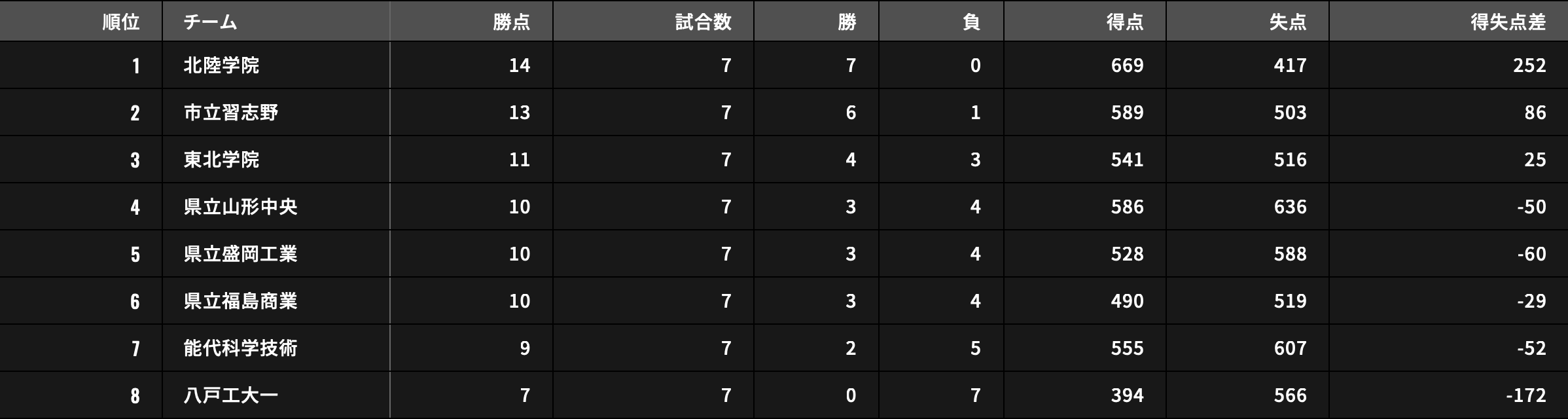
Task: Click 八戸工大一's goal difference -172
Action: tap(1525, 395)
